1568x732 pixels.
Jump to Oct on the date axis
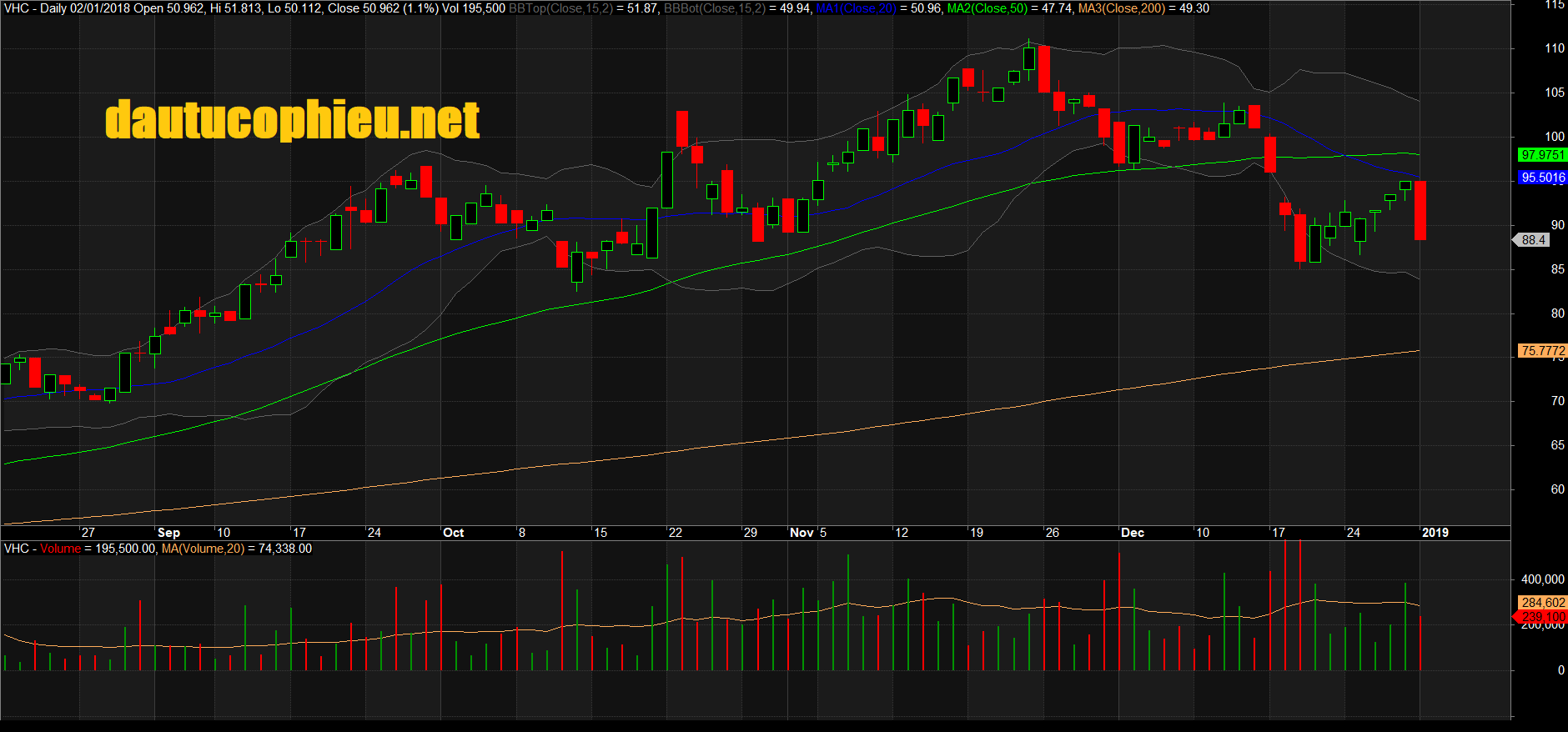point(453,533)
